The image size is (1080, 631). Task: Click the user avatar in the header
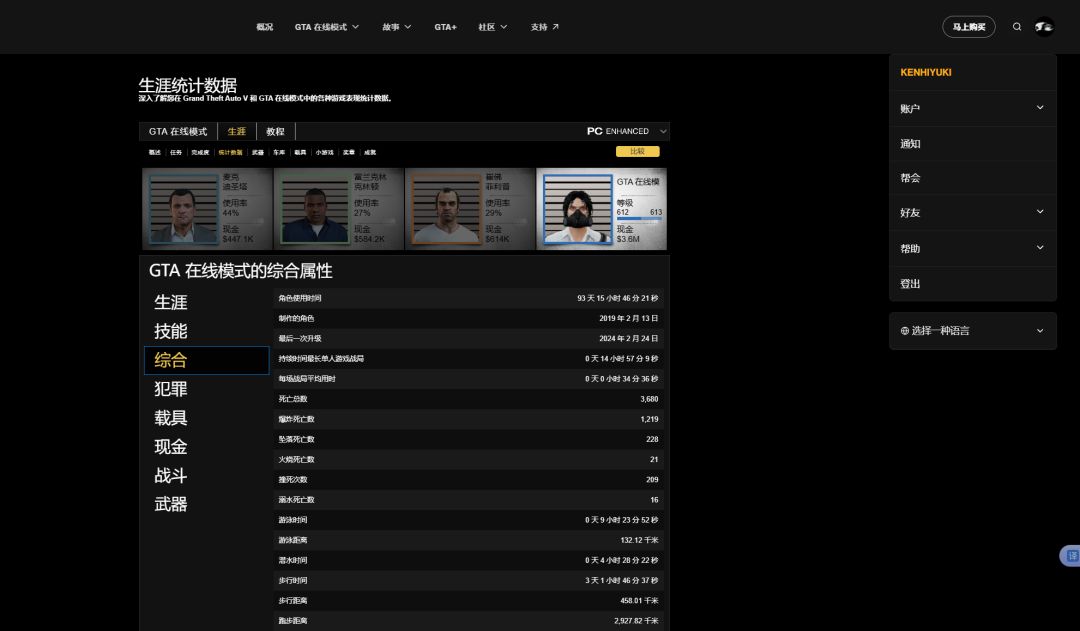(x=1044, y=27)
